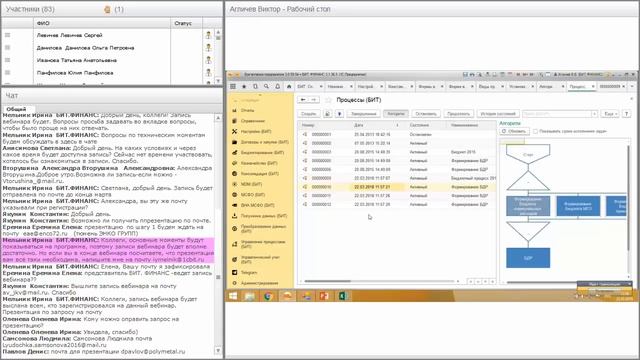
Task: Open PowerPoint from the taskbar
Action: 324,296
